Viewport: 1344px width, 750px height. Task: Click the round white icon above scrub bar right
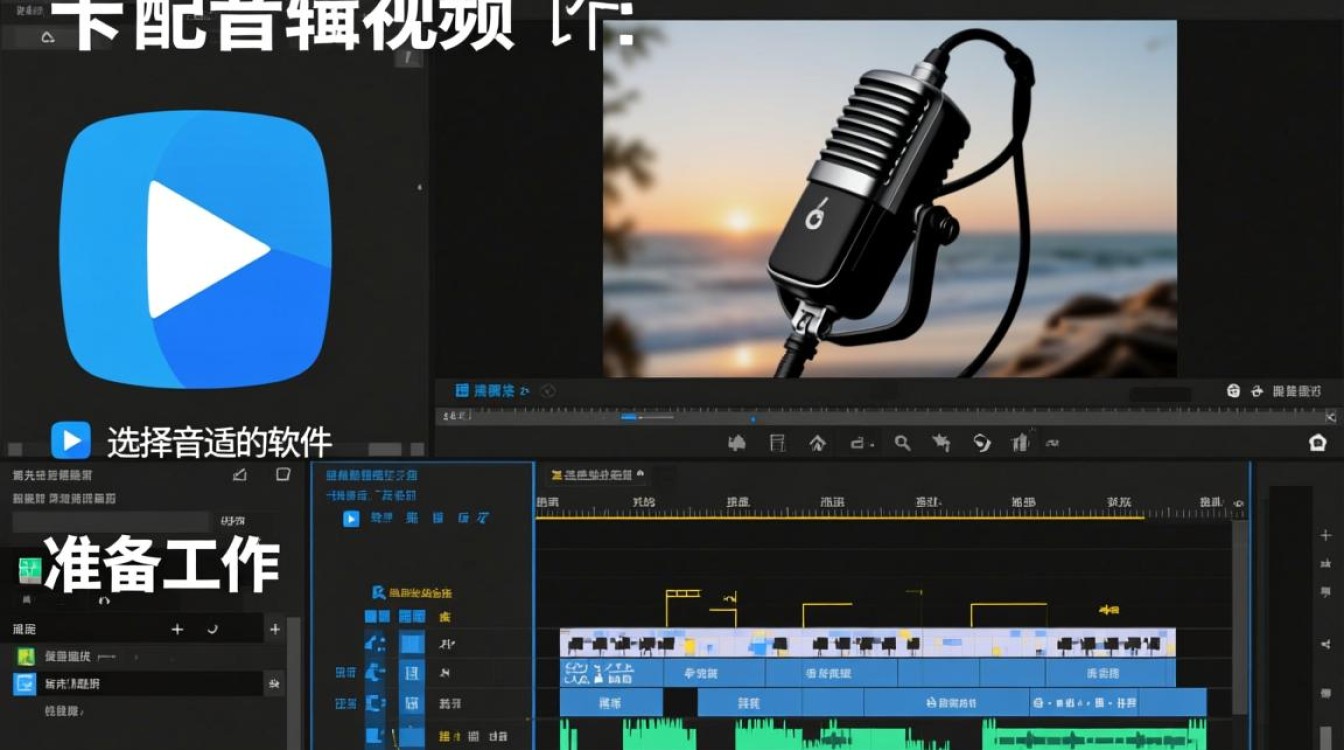pyautogui.click(x=1233, y=391)
